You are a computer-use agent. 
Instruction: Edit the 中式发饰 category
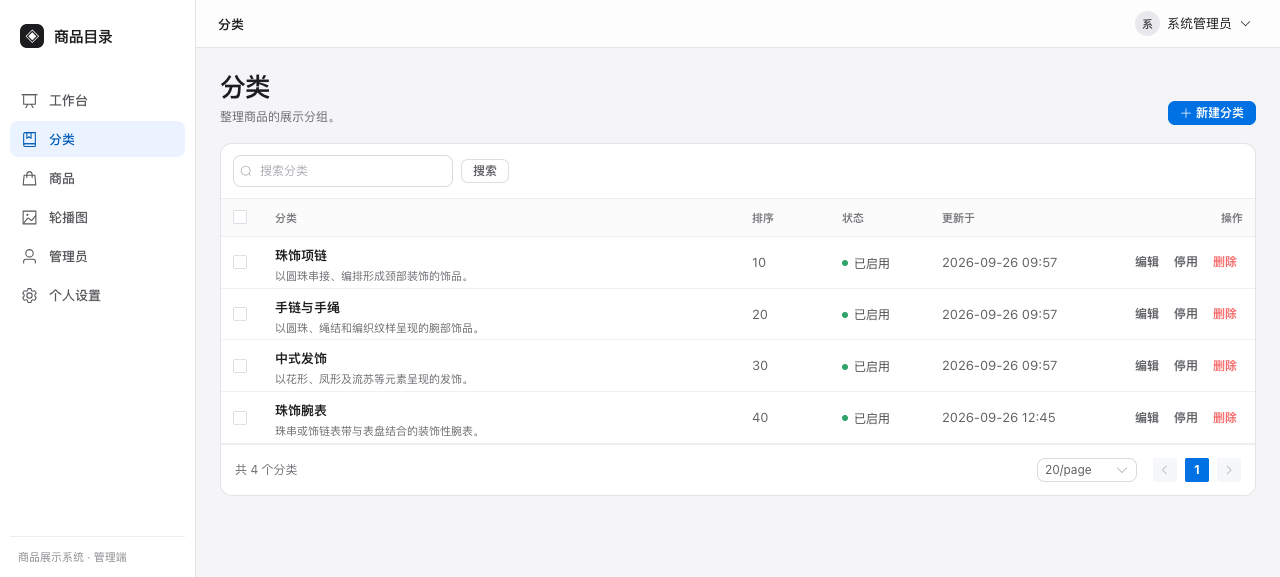[1147, 366]
